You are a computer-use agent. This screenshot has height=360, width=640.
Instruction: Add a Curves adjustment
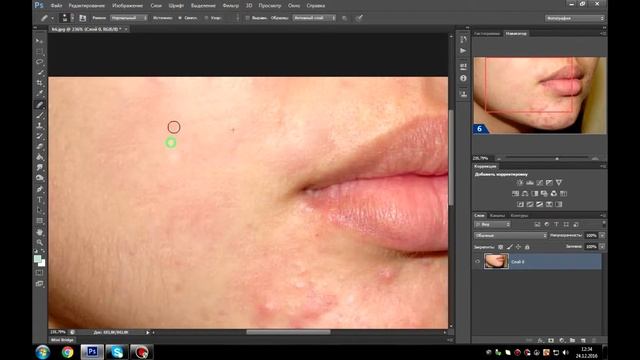[540, 183]
